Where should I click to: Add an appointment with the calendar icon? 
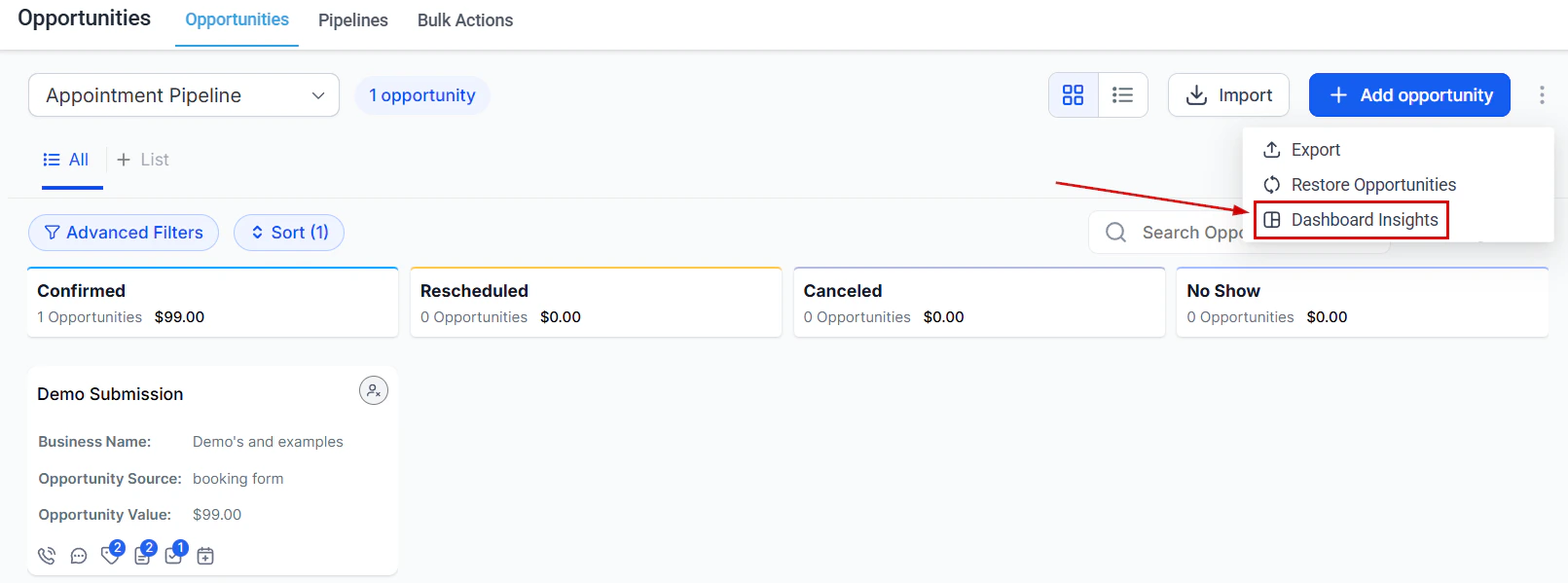pyautogui.click(x=205, y=555)
